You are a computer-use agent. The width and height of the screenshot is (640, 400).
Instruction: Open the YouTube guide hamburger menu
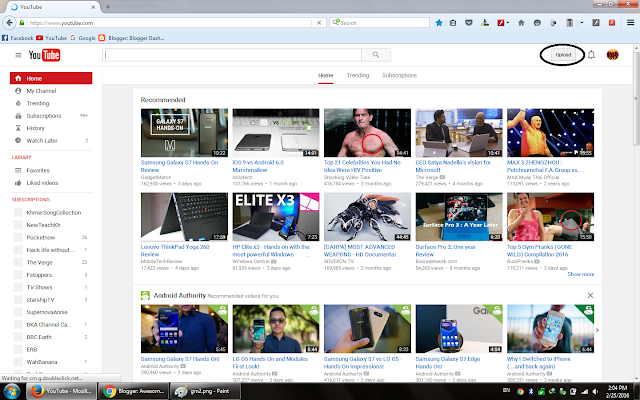[x=18, y=55]
